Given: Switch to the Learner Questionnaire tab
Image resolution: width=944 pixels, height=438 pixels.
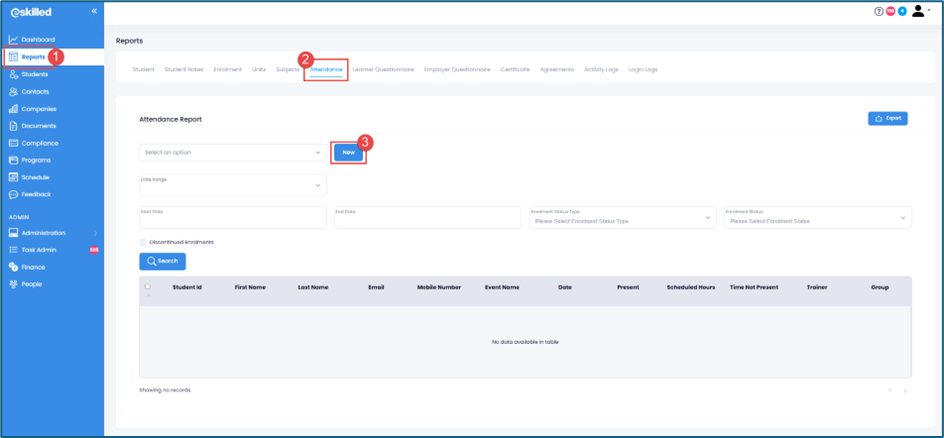Looking at the screenshot, I should pyautogui.click(x=383, y=70).
